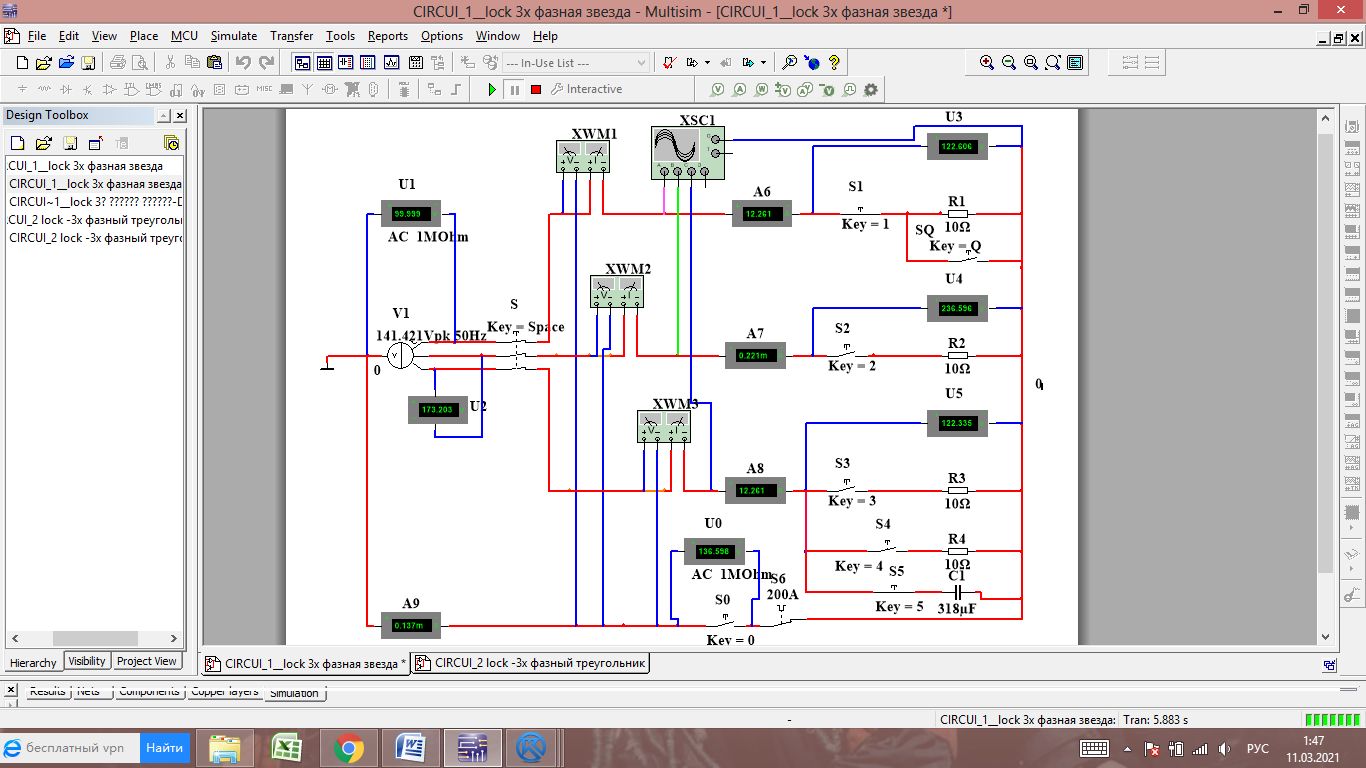Click the green Run simulation button
Image resolution: width=1366 pixels, height=768 pixels.
coord(492,90)
